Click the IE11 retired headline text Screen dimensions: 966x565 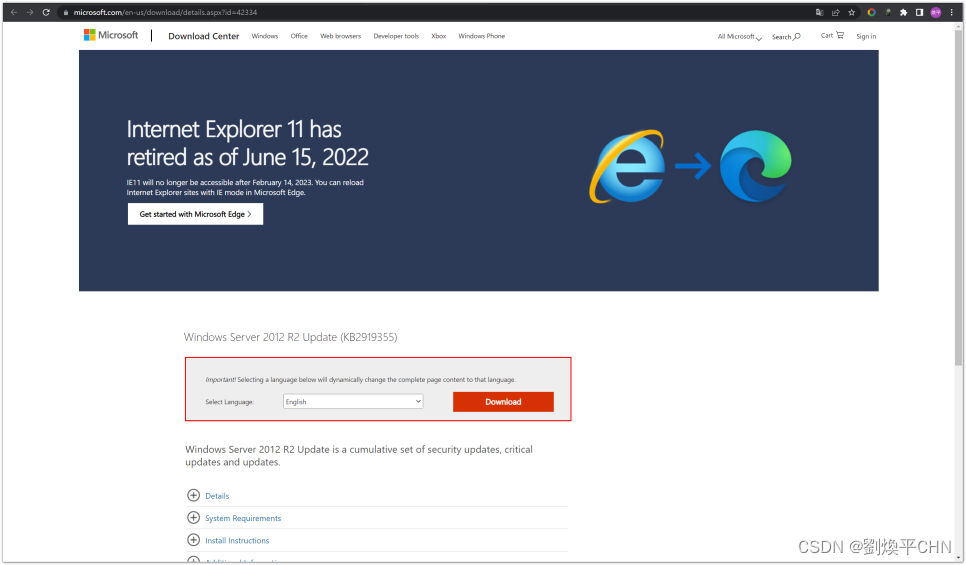point(247,143)
